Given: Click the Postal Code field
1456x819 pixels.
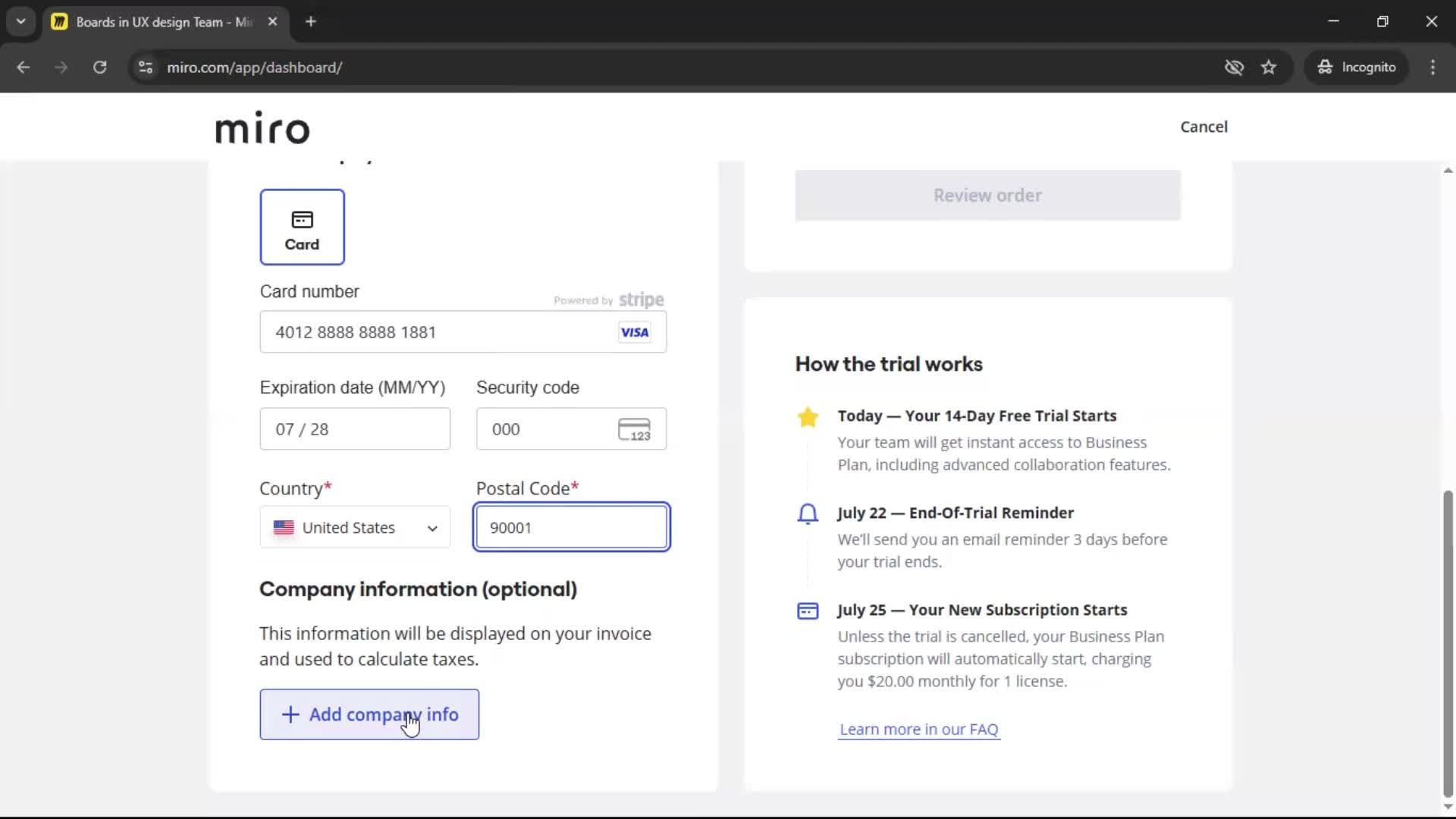Looking at the screenshot, I should pyautogui.click(x=572, y=528).
